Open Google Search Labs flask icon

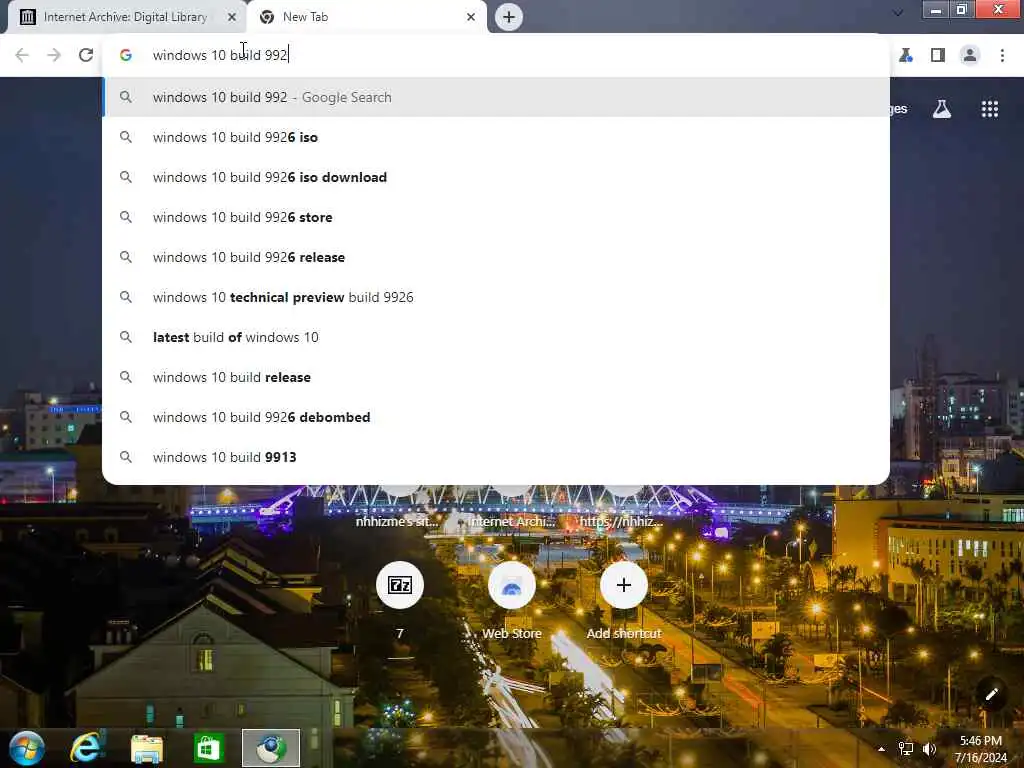click(x=942, y=109)
